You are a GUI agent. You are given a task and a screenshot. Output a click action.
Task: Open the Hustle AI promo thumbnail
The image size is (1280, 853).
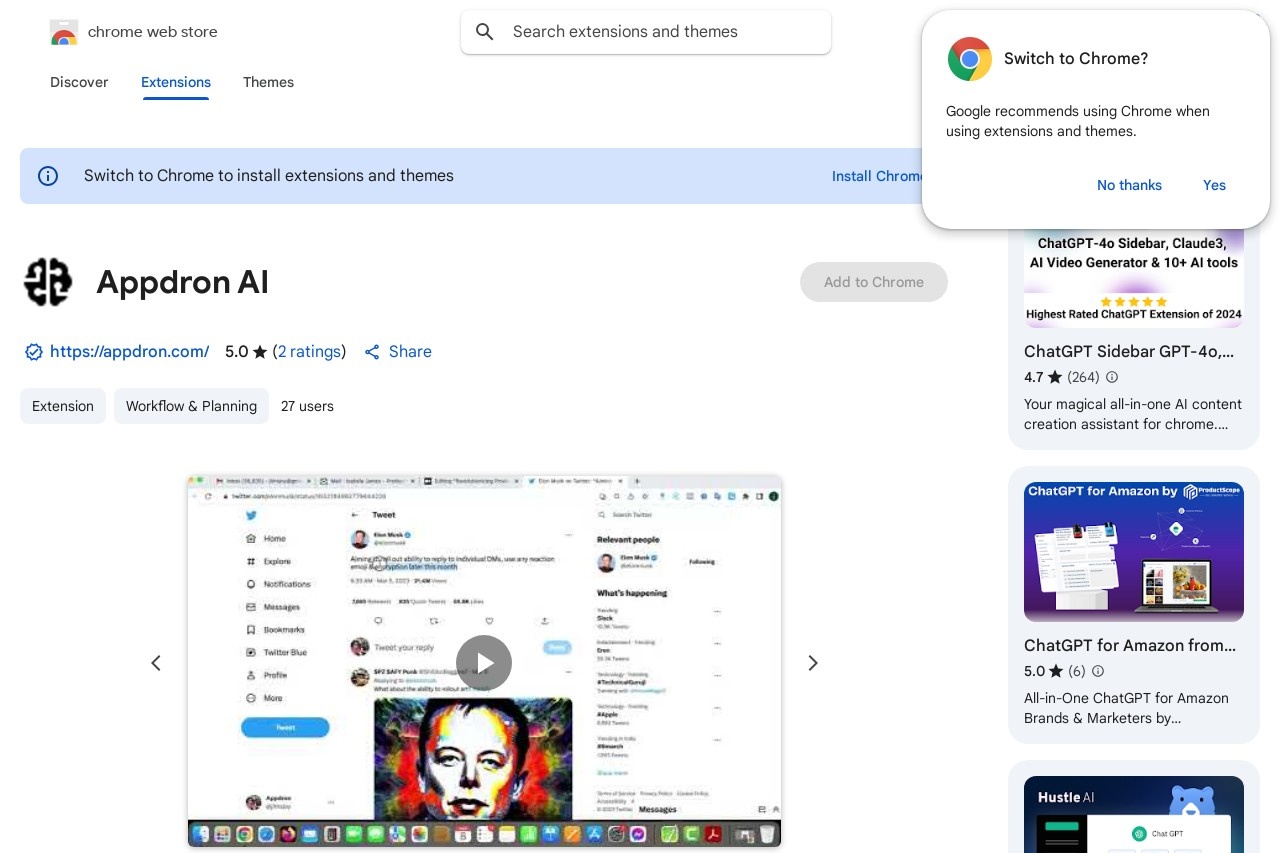pyautogui.click(x=1134, y=814)
